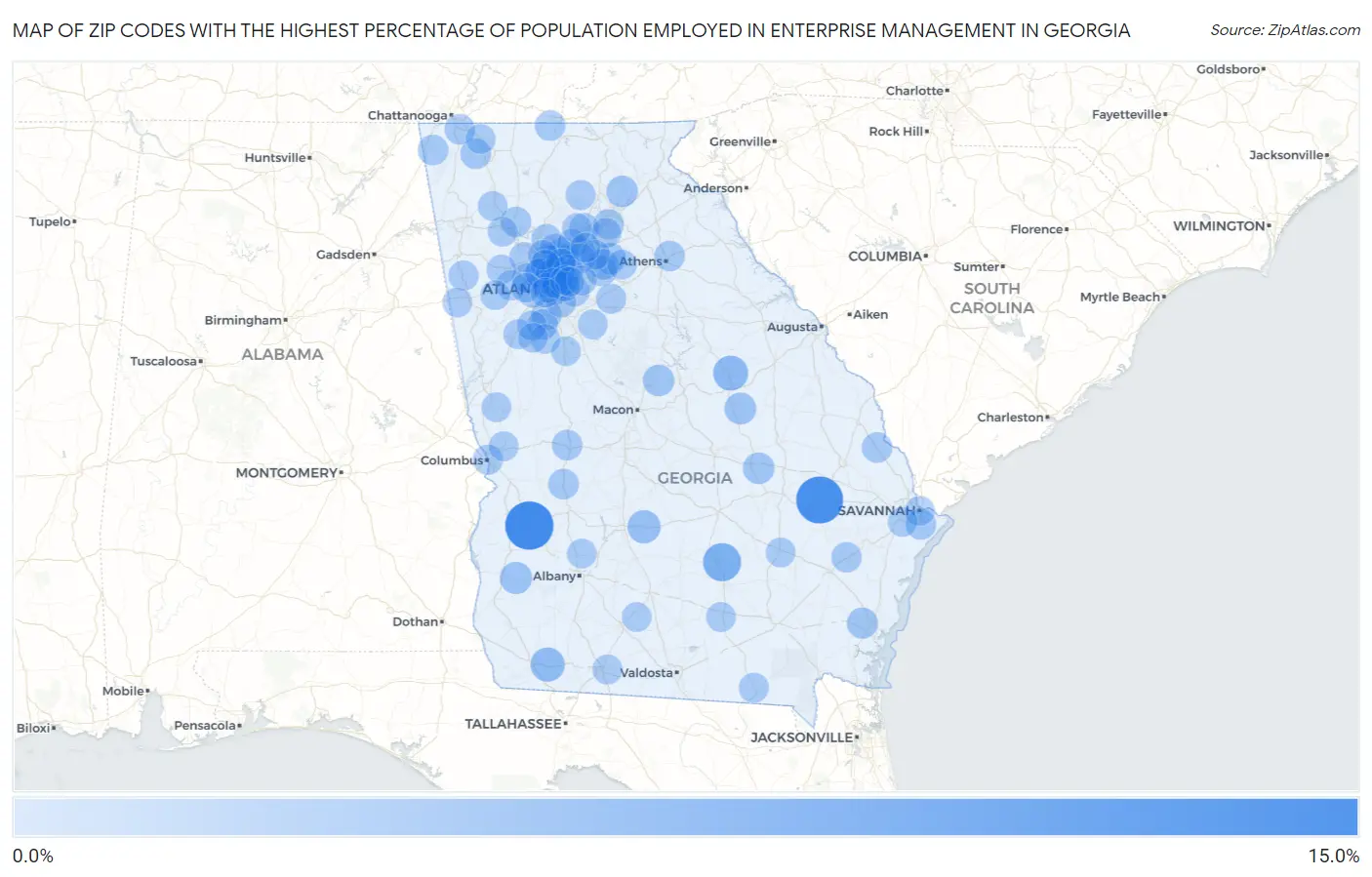
Task: Click the Macon city label
Action: (x=614, y=410)
